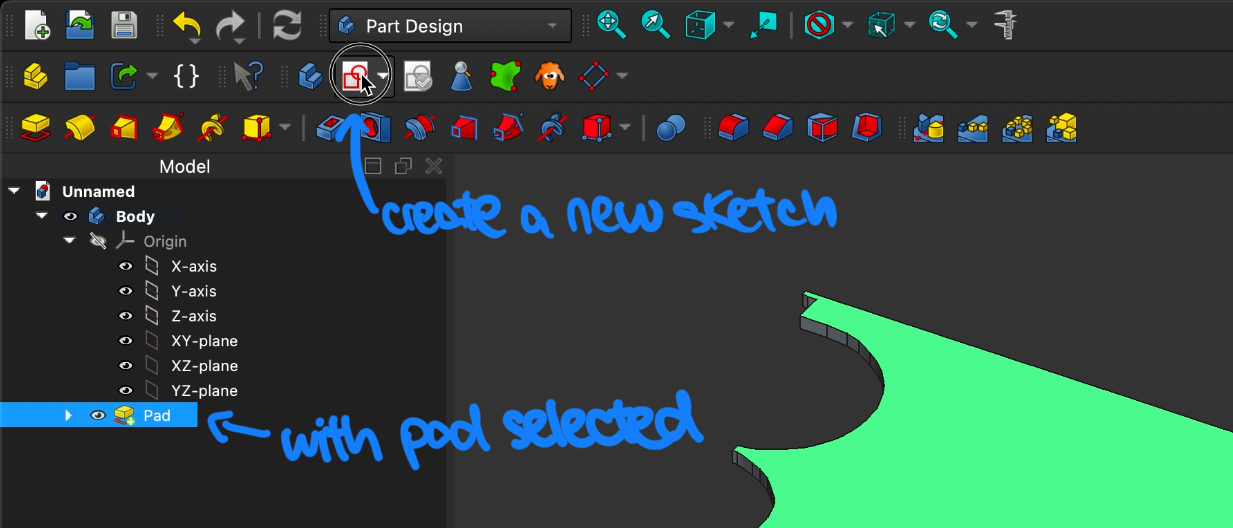Hide the XY-plane using its eye icon
1233x528 pixels.
[126, 341]
